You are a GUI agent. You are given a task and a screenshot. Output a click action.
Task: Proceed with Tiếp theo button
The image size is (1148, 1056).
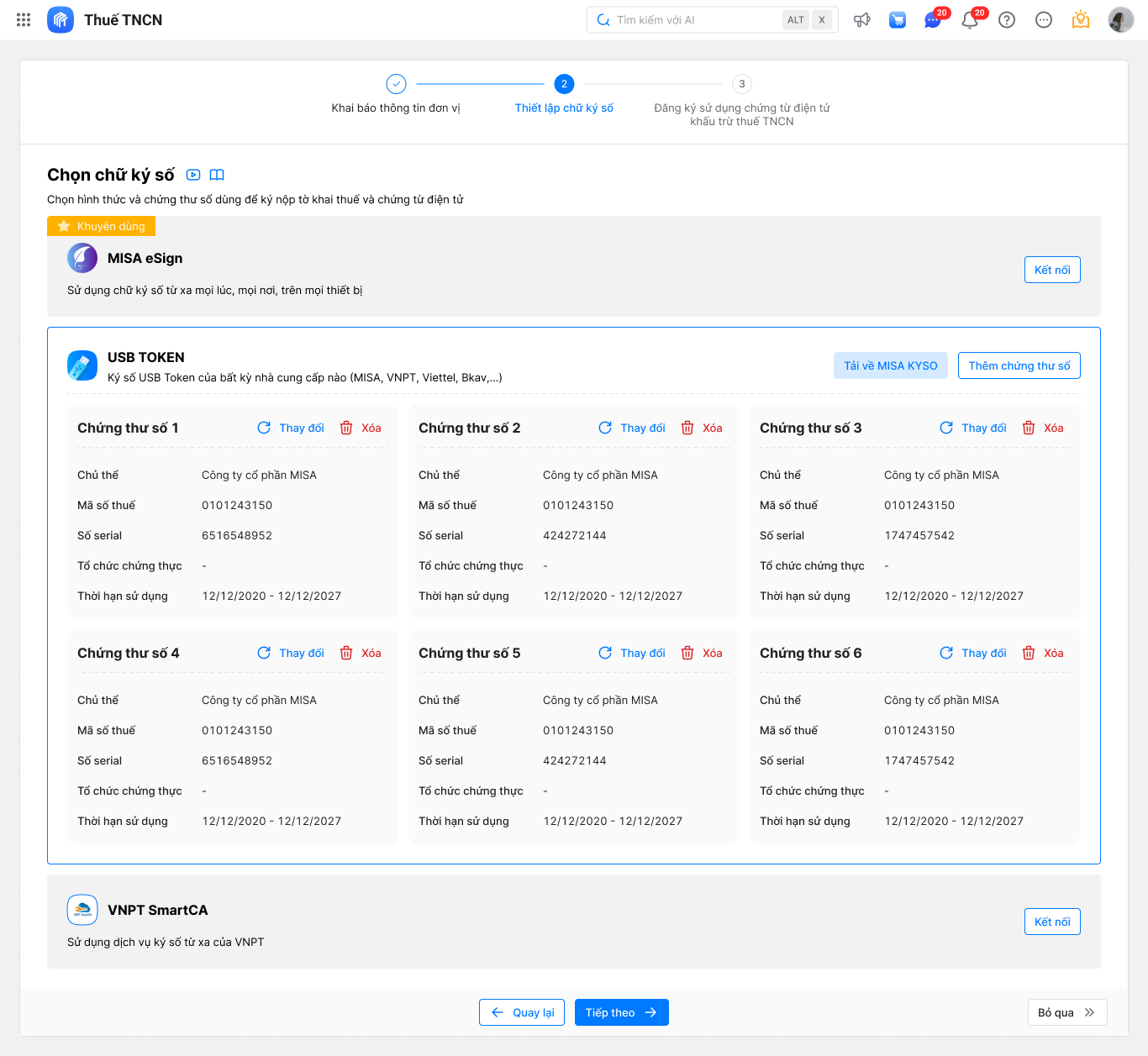pos(622,1012)
